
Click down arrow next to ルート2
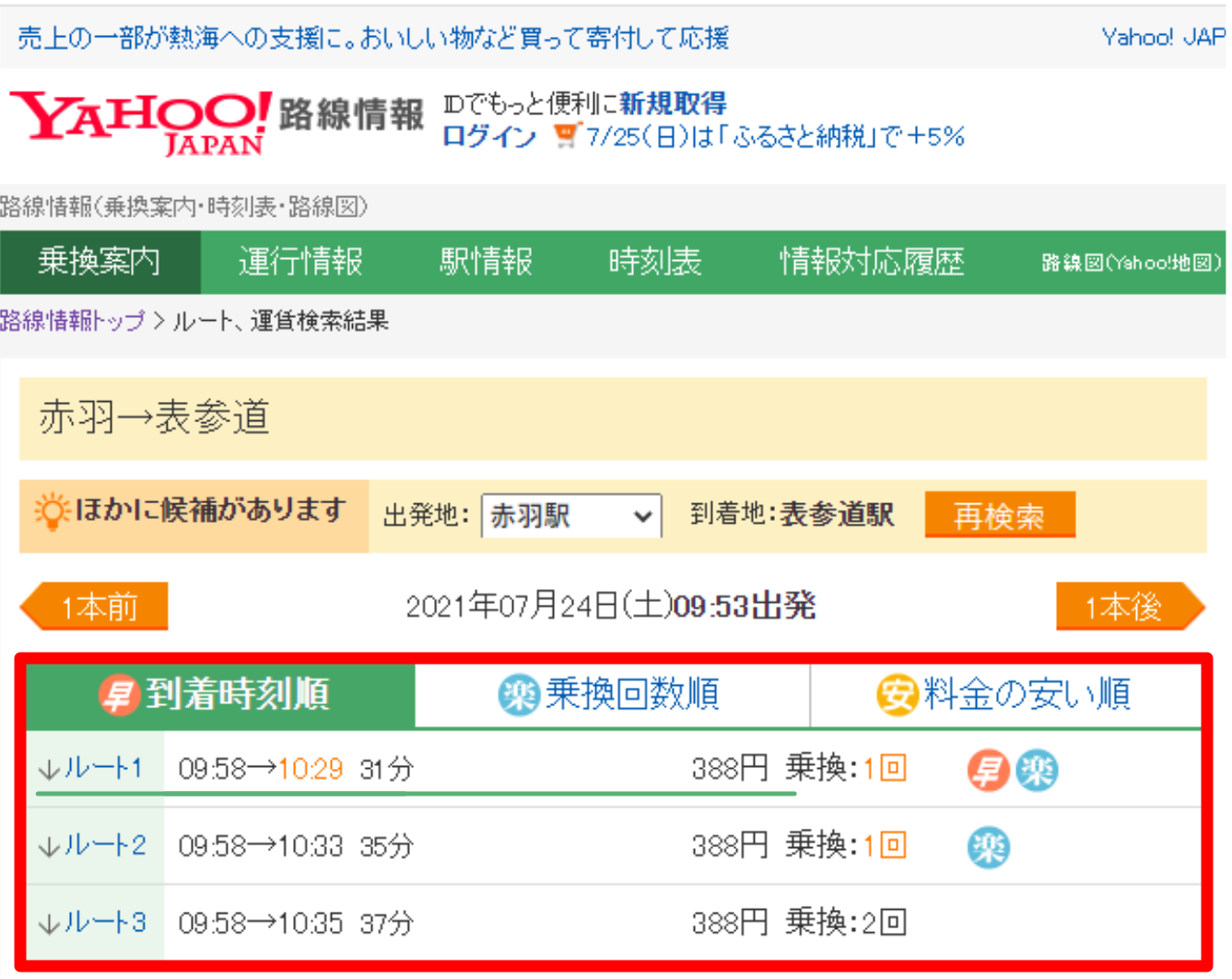click(49, 846)
